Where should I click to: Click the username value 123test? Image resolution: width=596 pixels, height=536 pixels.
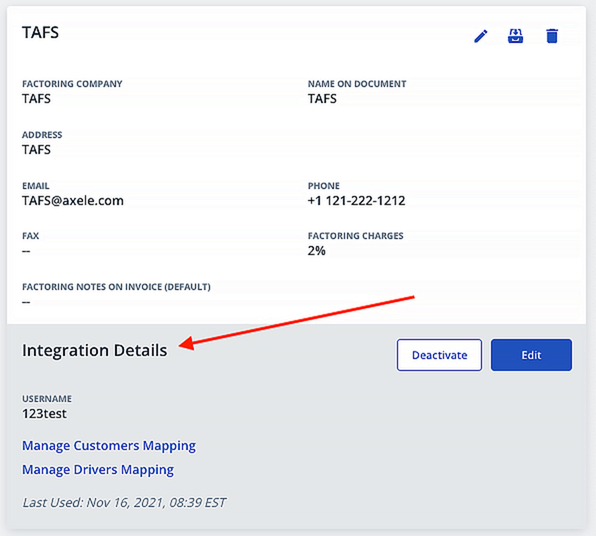point(44,414)
